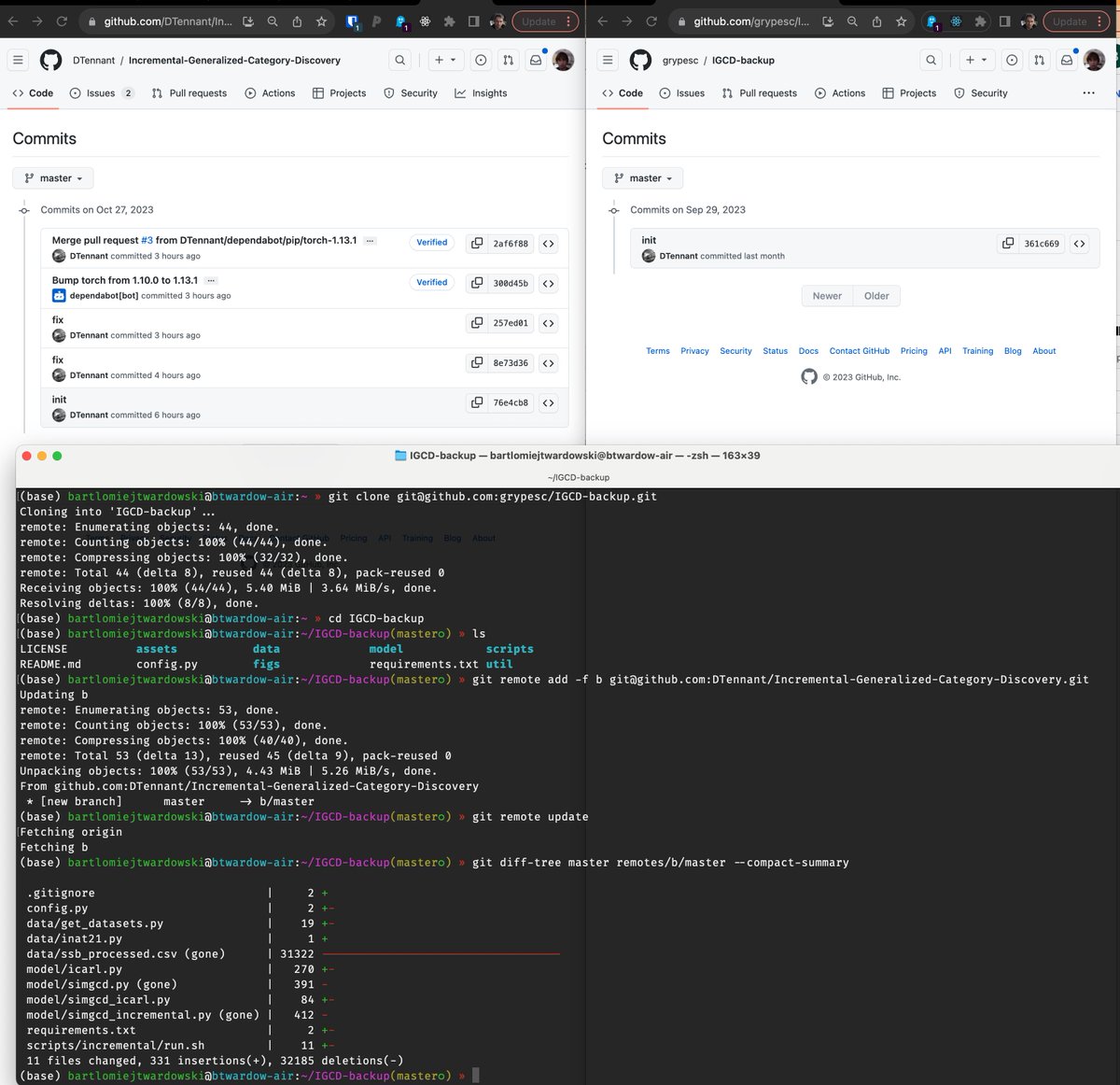The image size is (1120, 1085).
Task: Click the terminal prompt cursor line
Action: (x=249, y=1076)
